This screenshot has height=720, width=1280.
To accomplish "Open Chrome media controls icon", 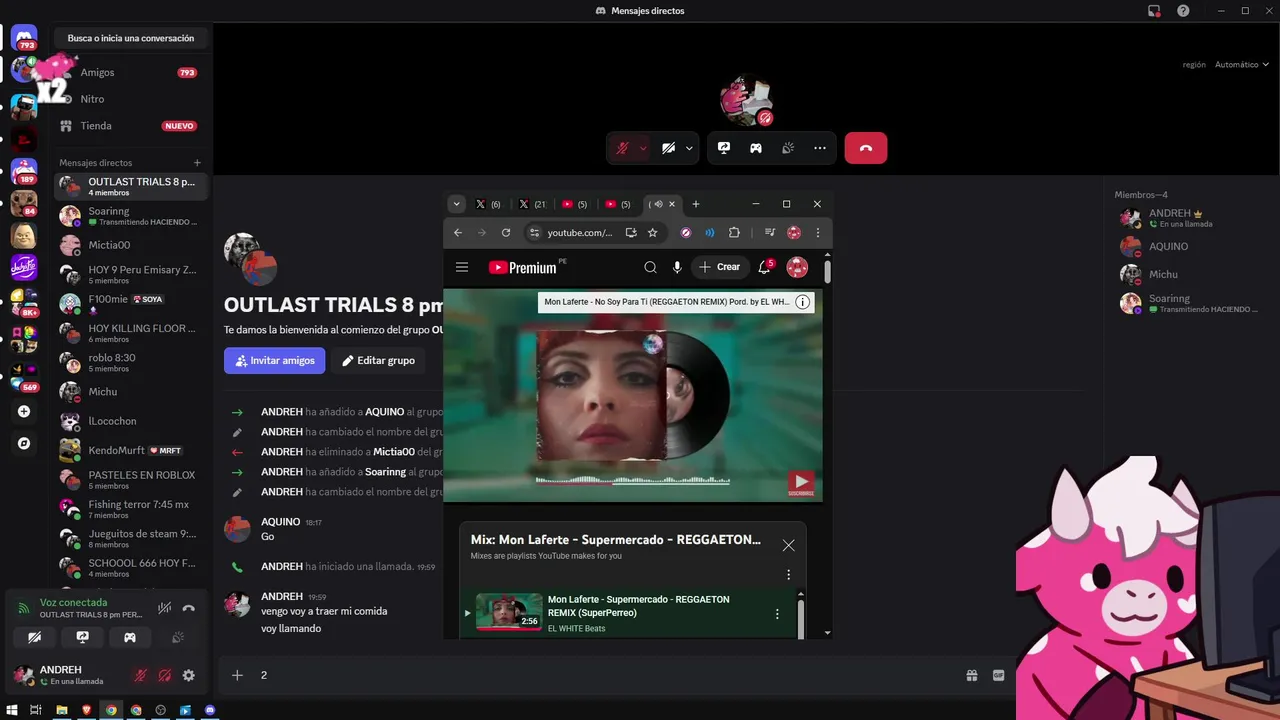I will tap(770, 233).
